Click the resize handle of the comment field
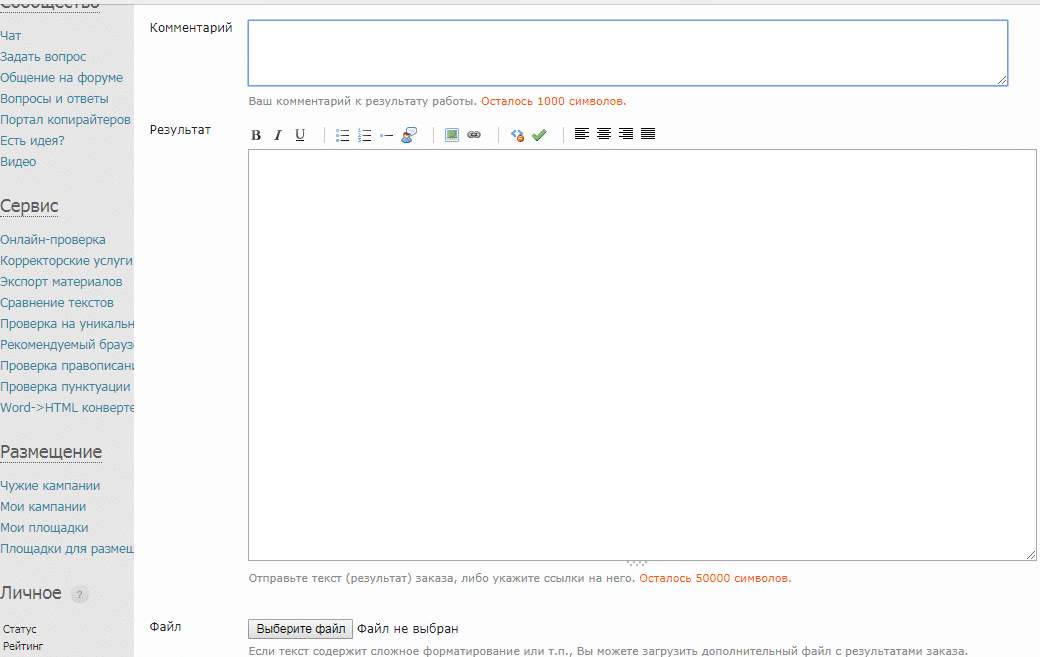1040x657 pixels. click(x=1002, y=80)
